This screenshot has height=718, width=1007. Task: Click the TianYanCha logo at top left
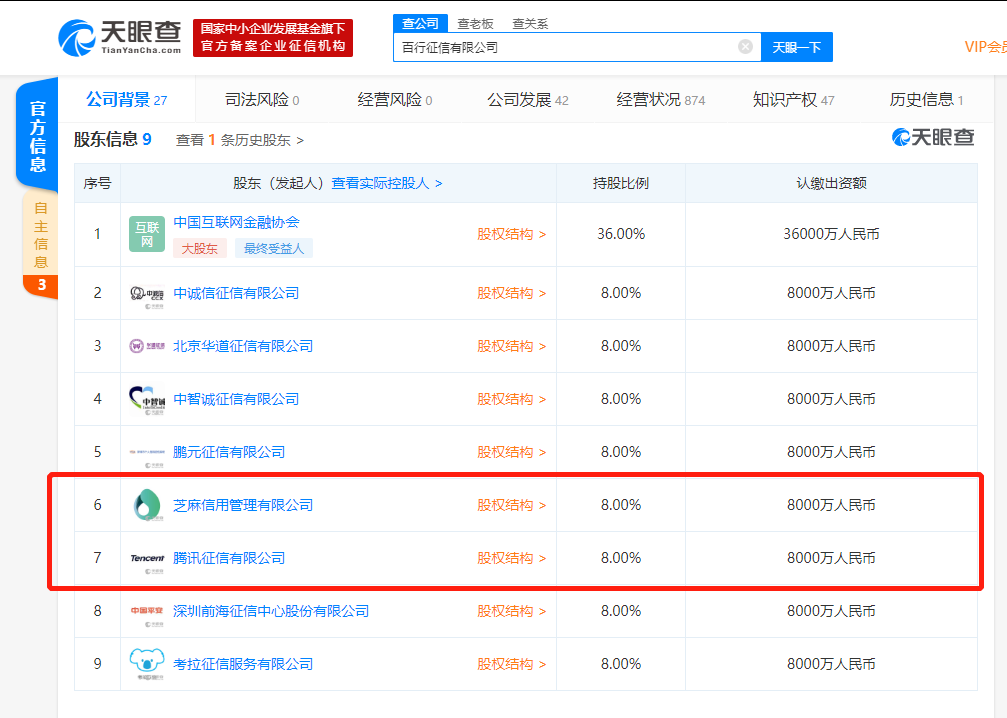tap(120, 38)
